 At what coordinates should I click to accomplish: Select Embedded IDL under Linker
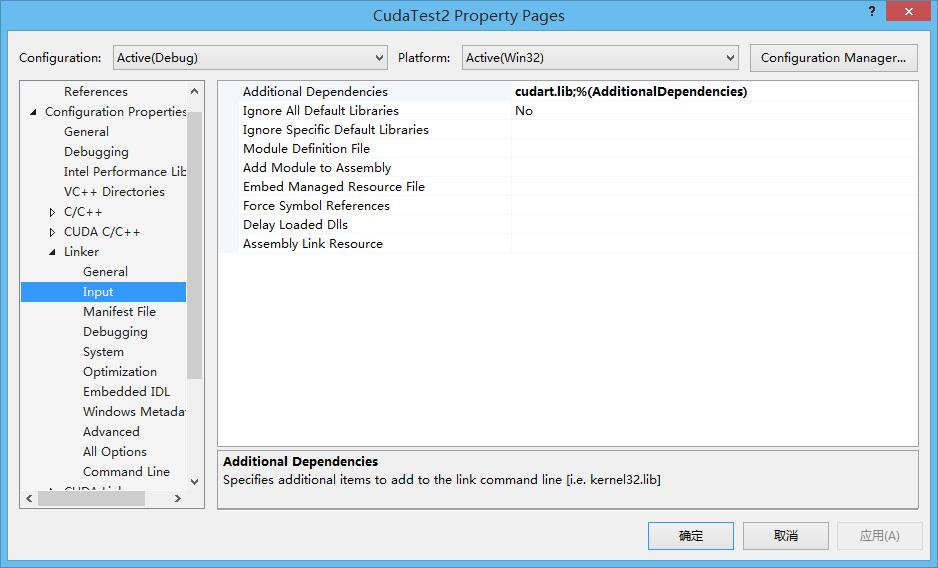point(126,391)
